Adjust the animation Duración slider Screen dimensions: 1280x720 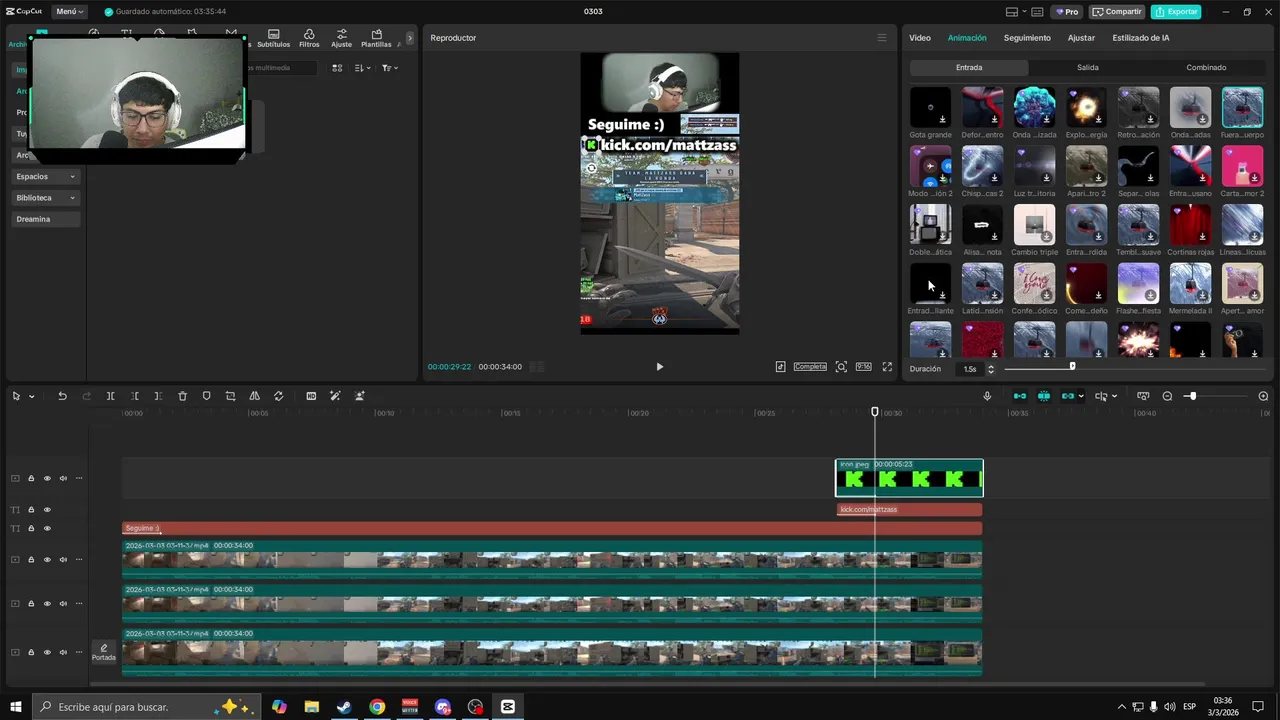tap(1072, 367)
